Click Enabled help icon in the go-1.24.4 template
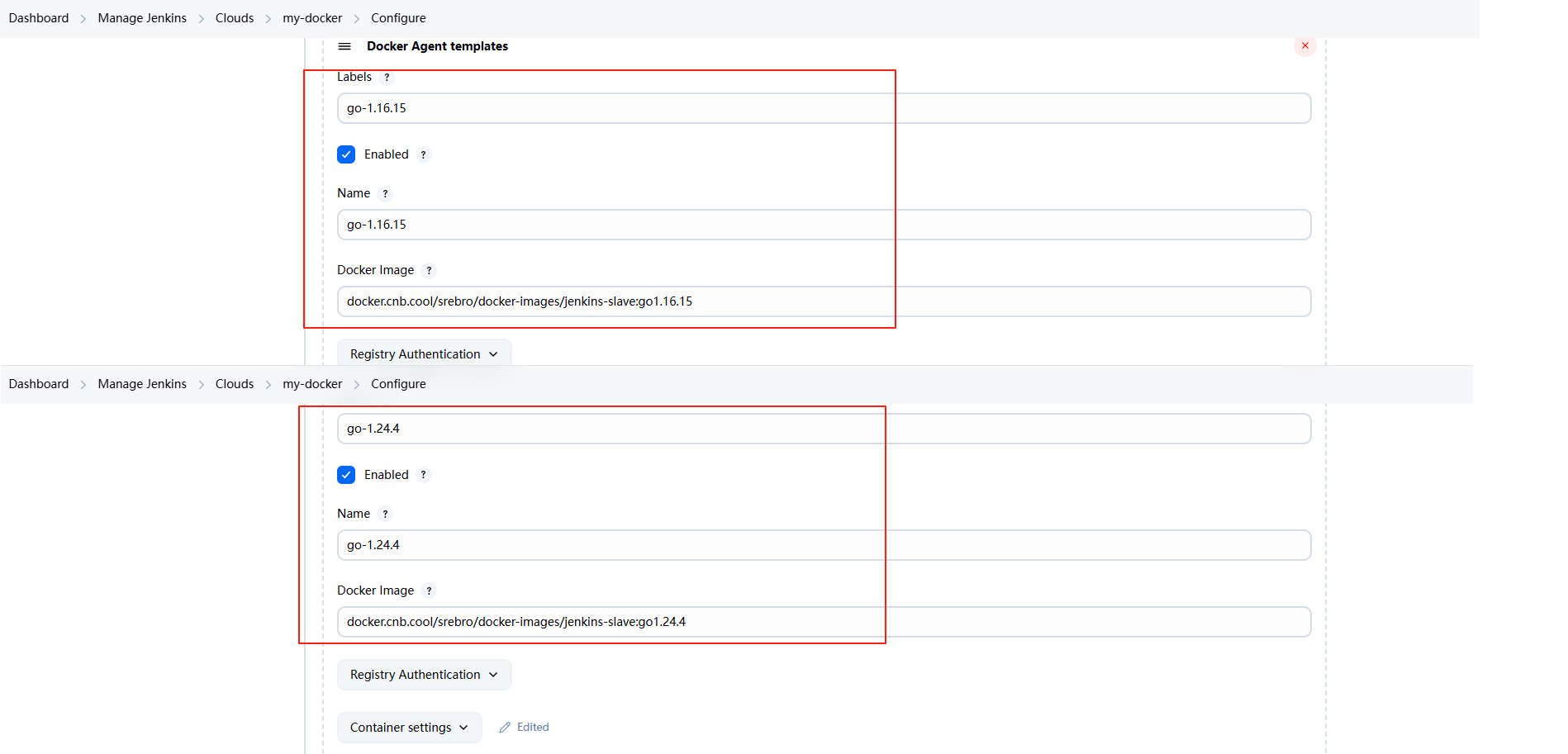 click(x=423, y=475)
